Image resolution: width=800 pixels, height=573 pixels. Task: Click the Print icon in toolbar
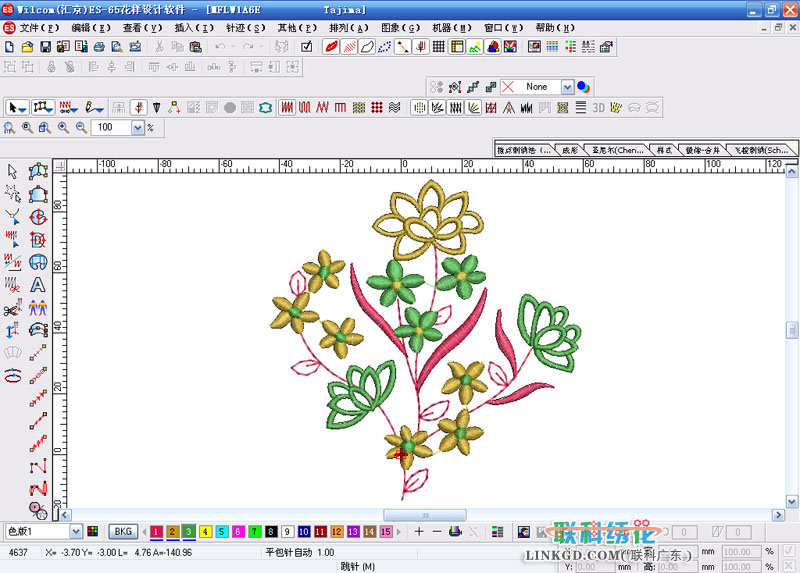99,46
